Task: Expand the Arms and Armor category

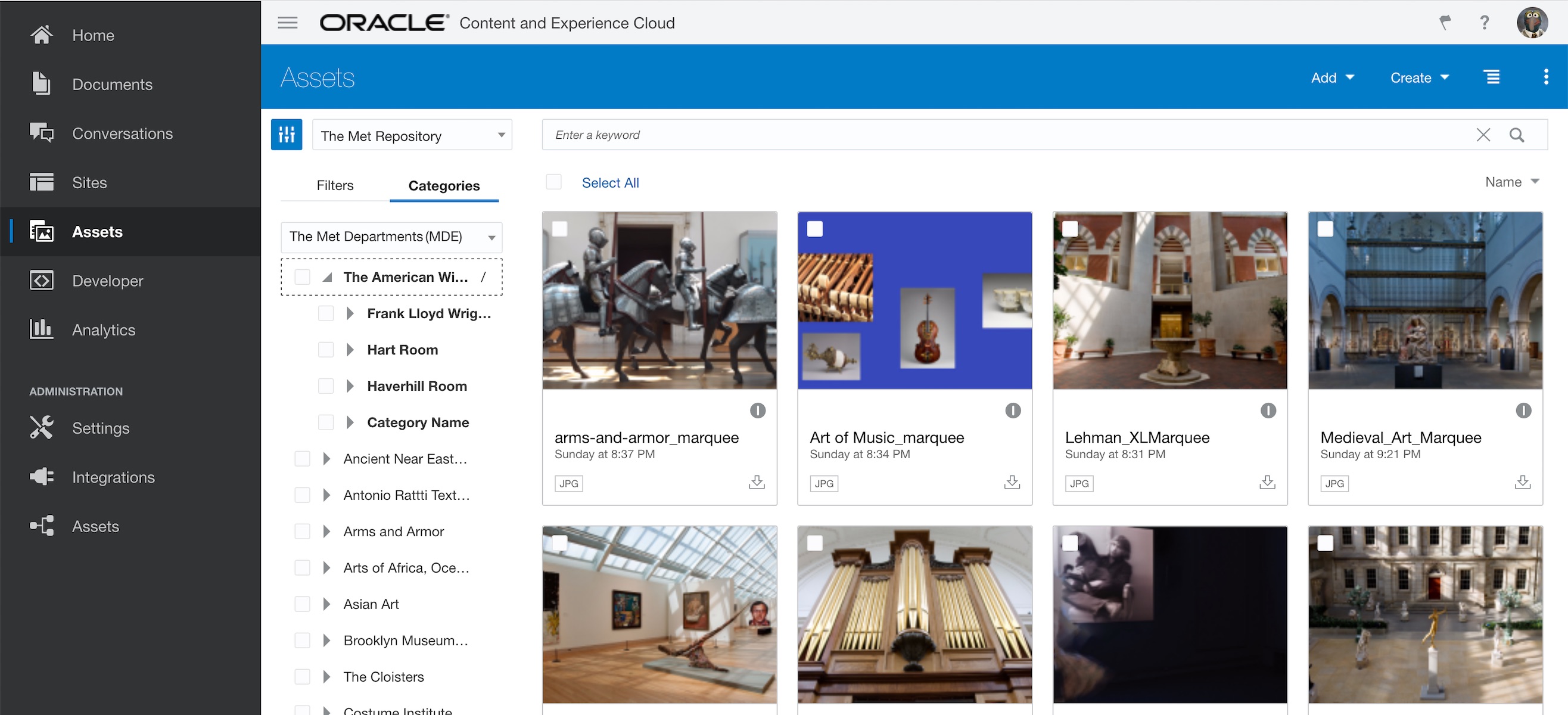Action: 327,531
